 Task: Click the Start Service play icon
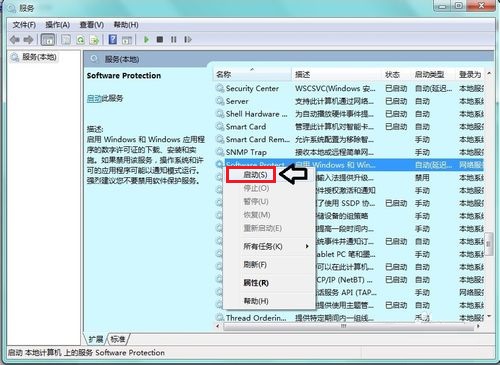point(146,40)
